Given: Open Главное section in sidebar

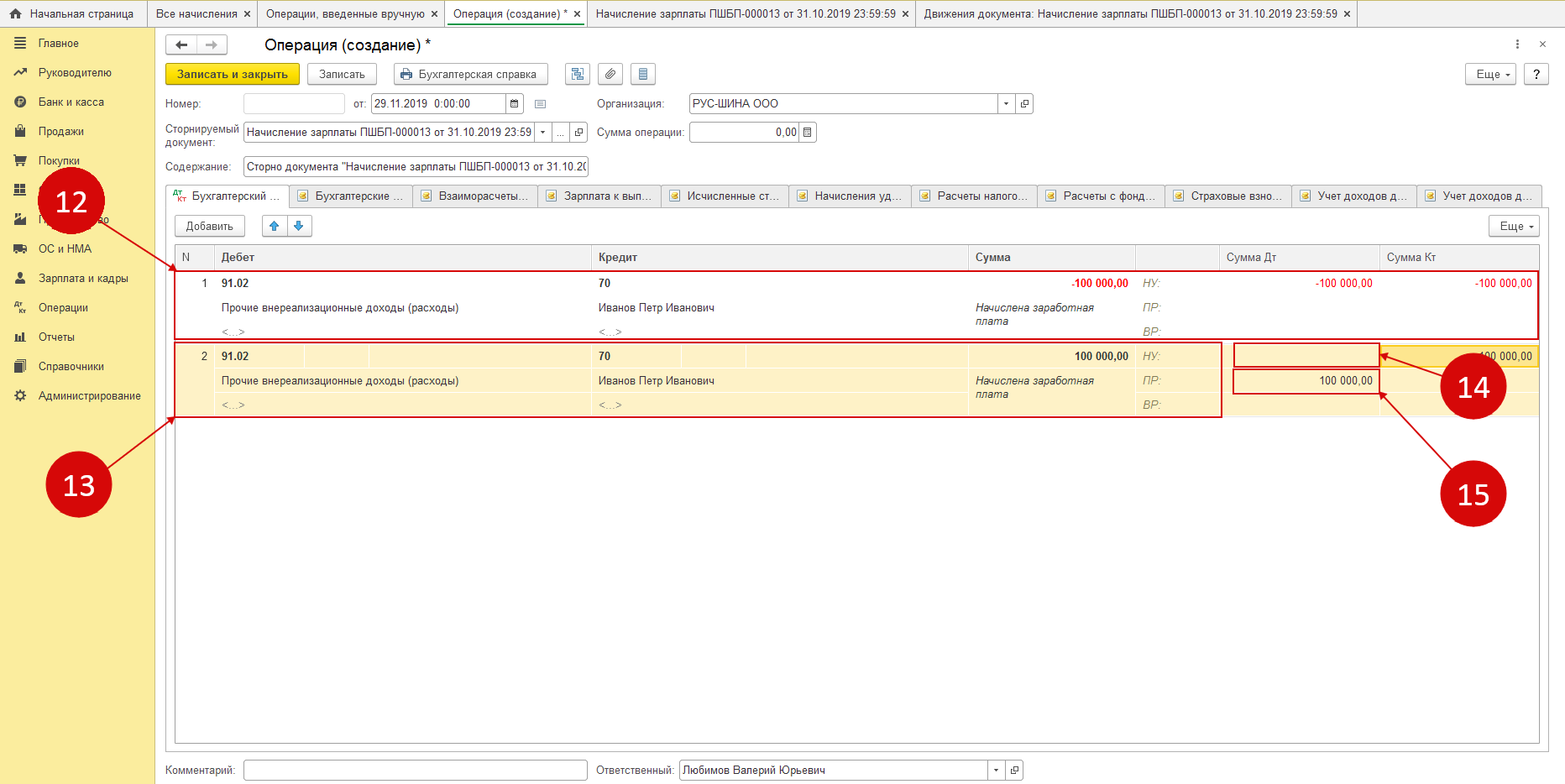Looking at the screenshot, I should pyautogui.click(x=58, y=43).
